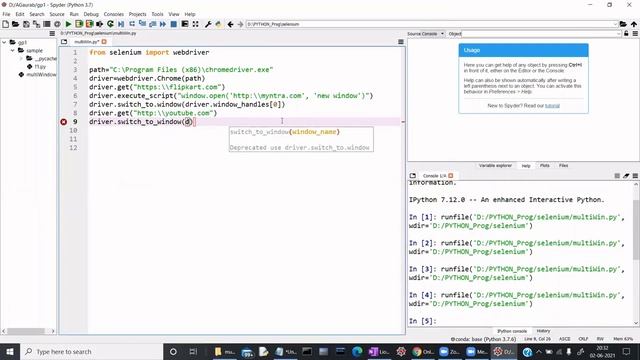Click the taskbar search box
The height and width of the screenshot is (360, 640).
91,351
